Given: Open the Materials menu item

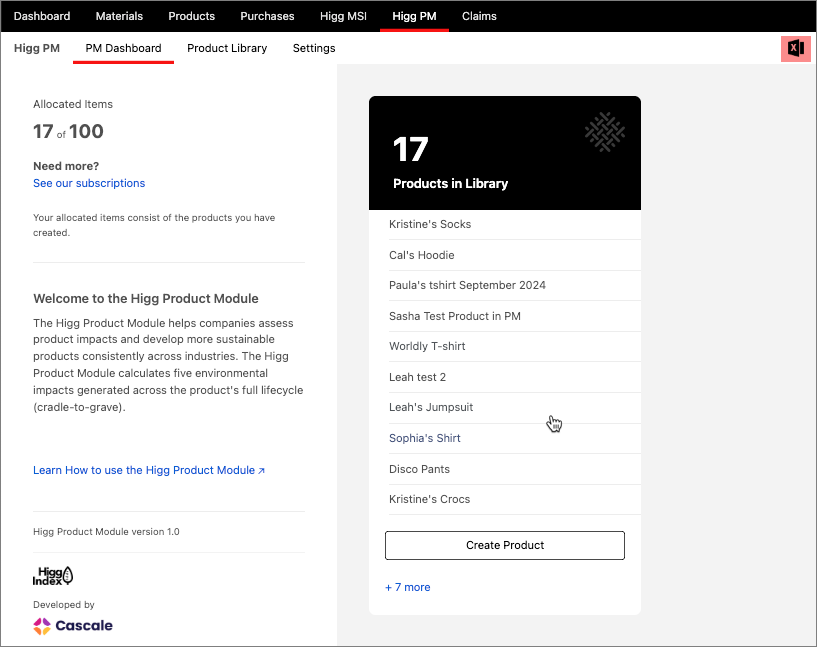Looking at the screenshot, I should [119, 16].
